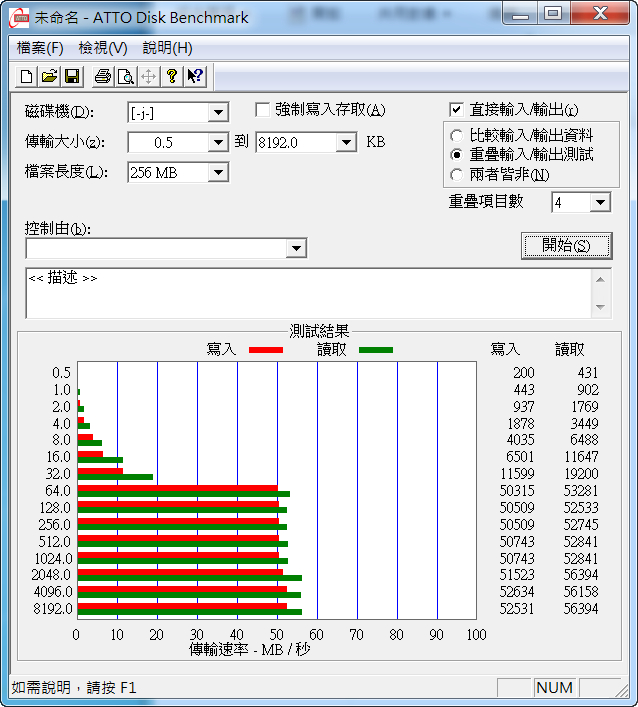Click the red 寫入 legend swatch
The image size is (638, 707).
click(x=266, y=350)
